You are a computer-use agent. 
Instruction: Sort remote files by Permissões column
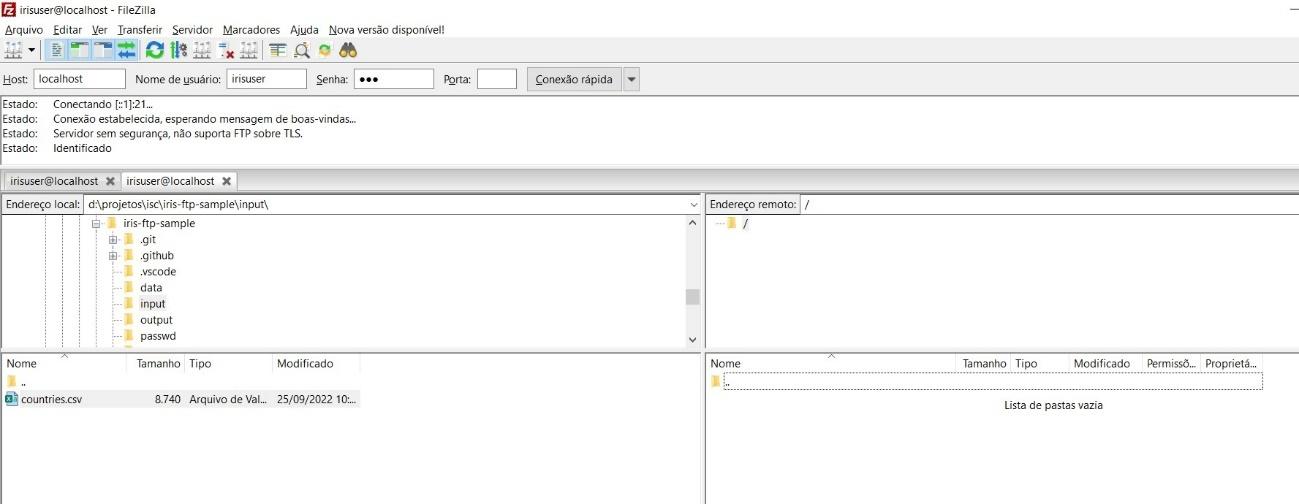(x=1170, y=364)
